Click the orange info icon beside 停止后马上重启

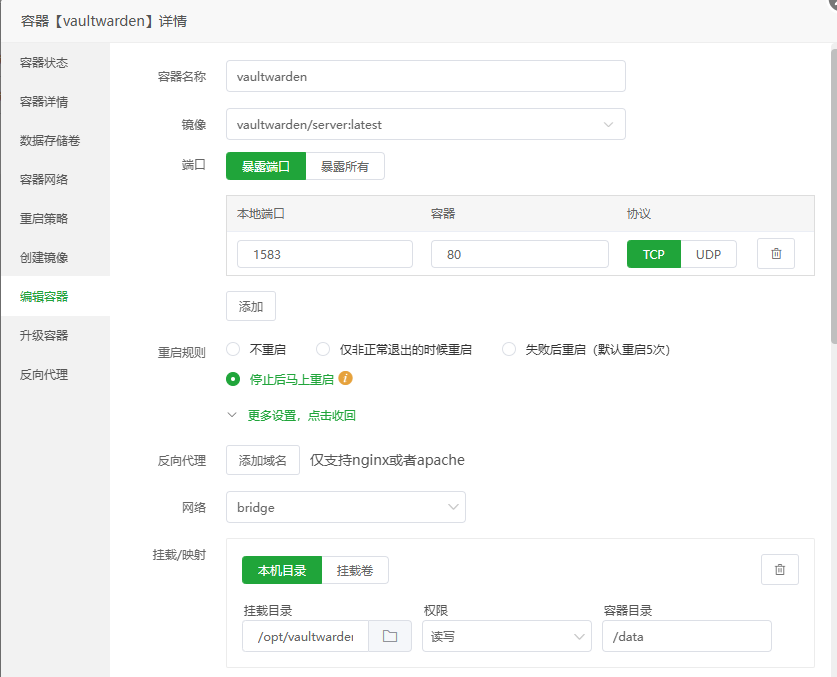[345, 378]
